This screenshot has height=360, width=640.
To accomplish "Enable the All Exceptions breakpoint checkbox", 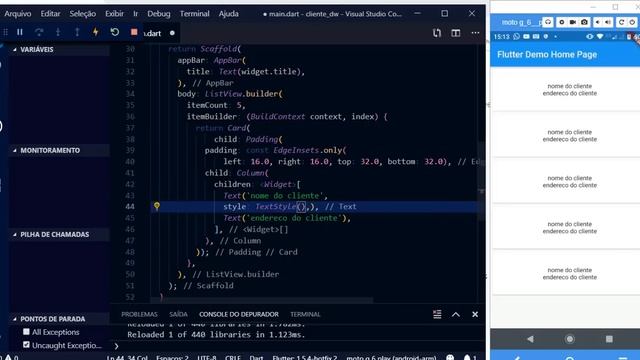I will click(27, 331).
